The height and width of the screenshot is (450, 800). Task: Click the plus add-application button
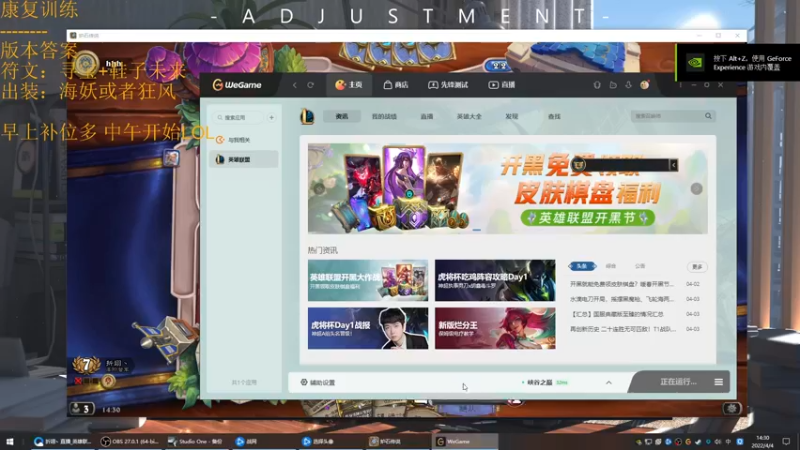click(271, 117)
